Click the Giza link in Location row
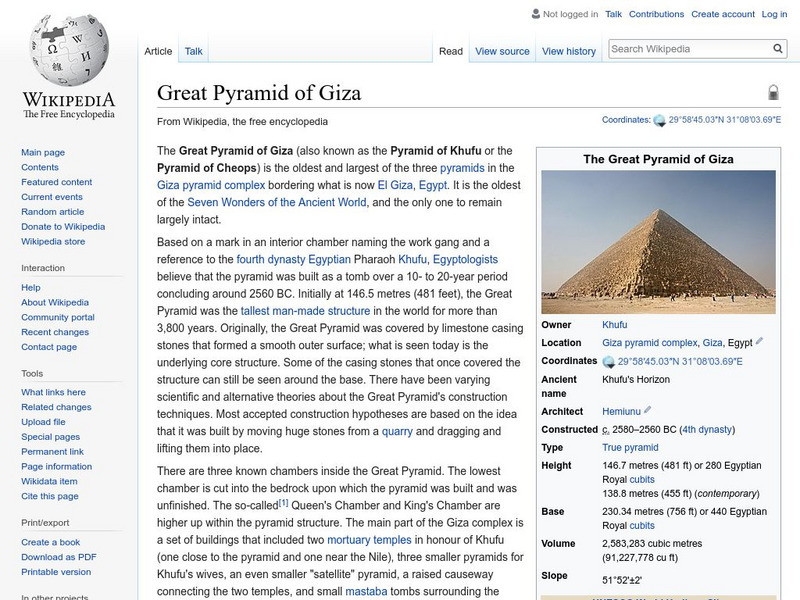This screenshot has height=600, width=800. point(712,343)
